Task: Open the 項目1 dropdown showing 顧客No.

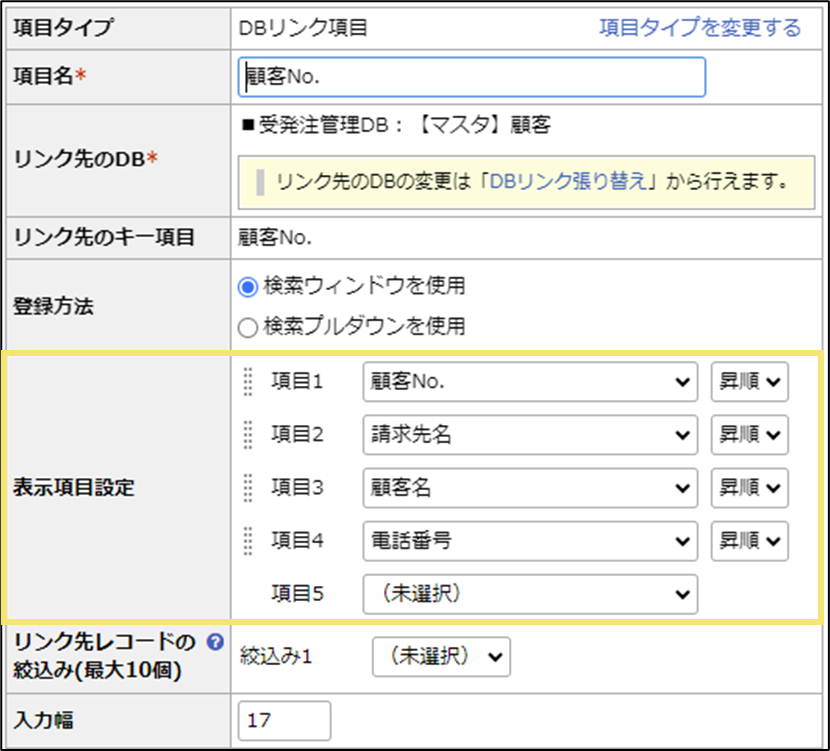Action: [x=530, y=382]
